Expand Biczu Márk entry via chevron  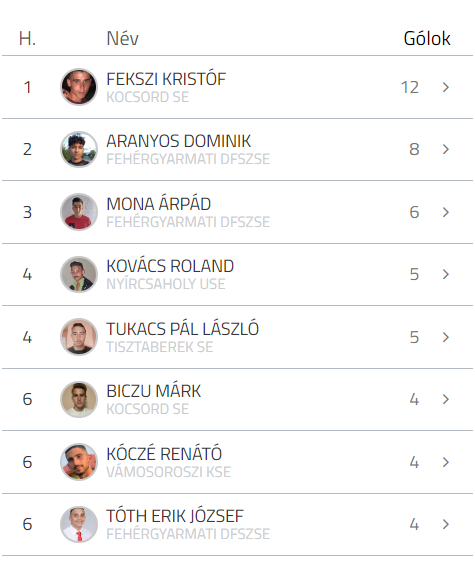coord(446,400)
